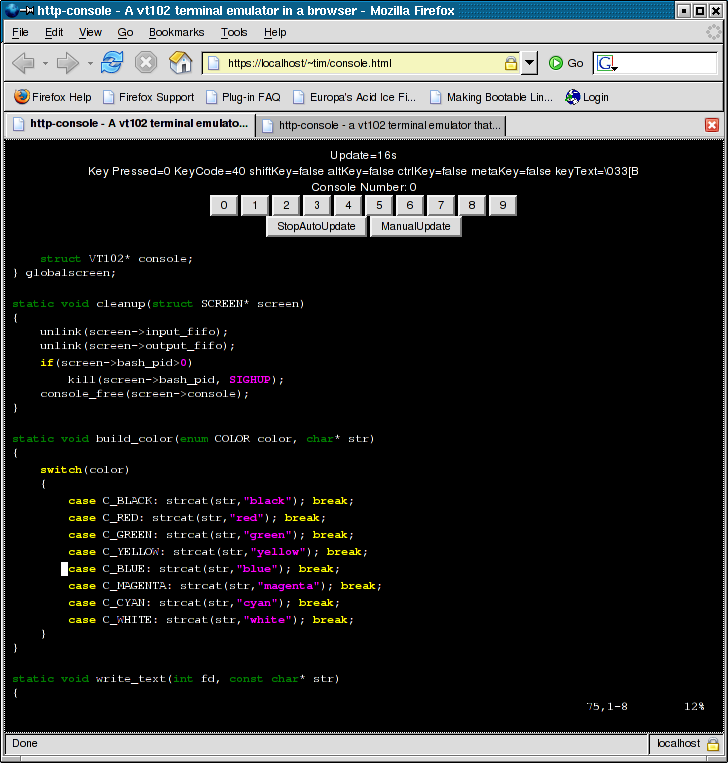The height and width of the screenshot is (763, 728).
Task: Open the Tools menu
Action: tap(234, 32)
